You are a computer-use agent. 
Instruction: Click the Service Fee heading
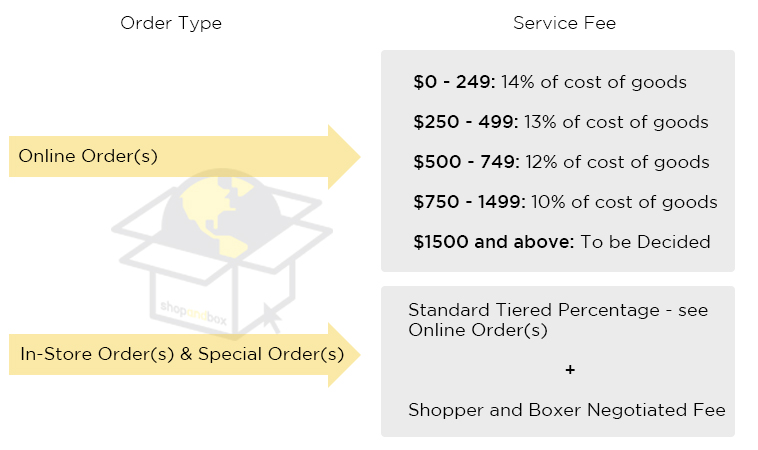[564, 23]
